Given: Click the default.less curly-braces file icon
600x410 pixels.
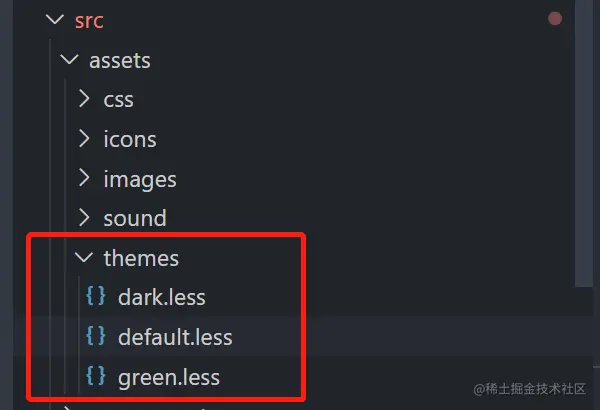Looking at the screenshot, I should (96, 336).
